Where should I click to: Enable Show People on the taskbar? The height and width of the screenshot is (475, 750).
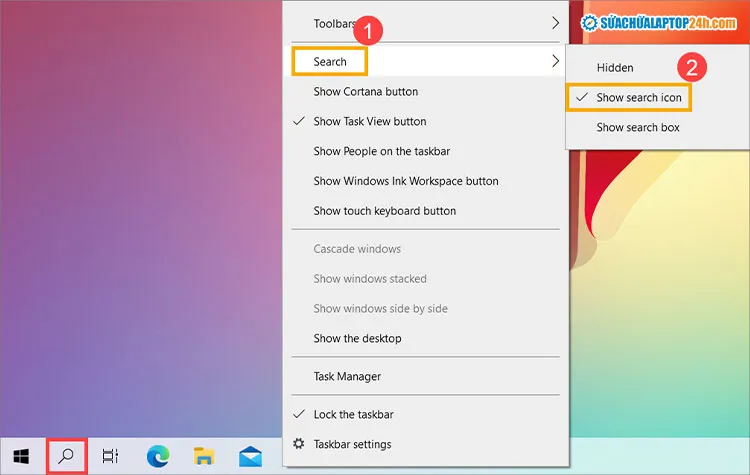(x=381, y=152)
